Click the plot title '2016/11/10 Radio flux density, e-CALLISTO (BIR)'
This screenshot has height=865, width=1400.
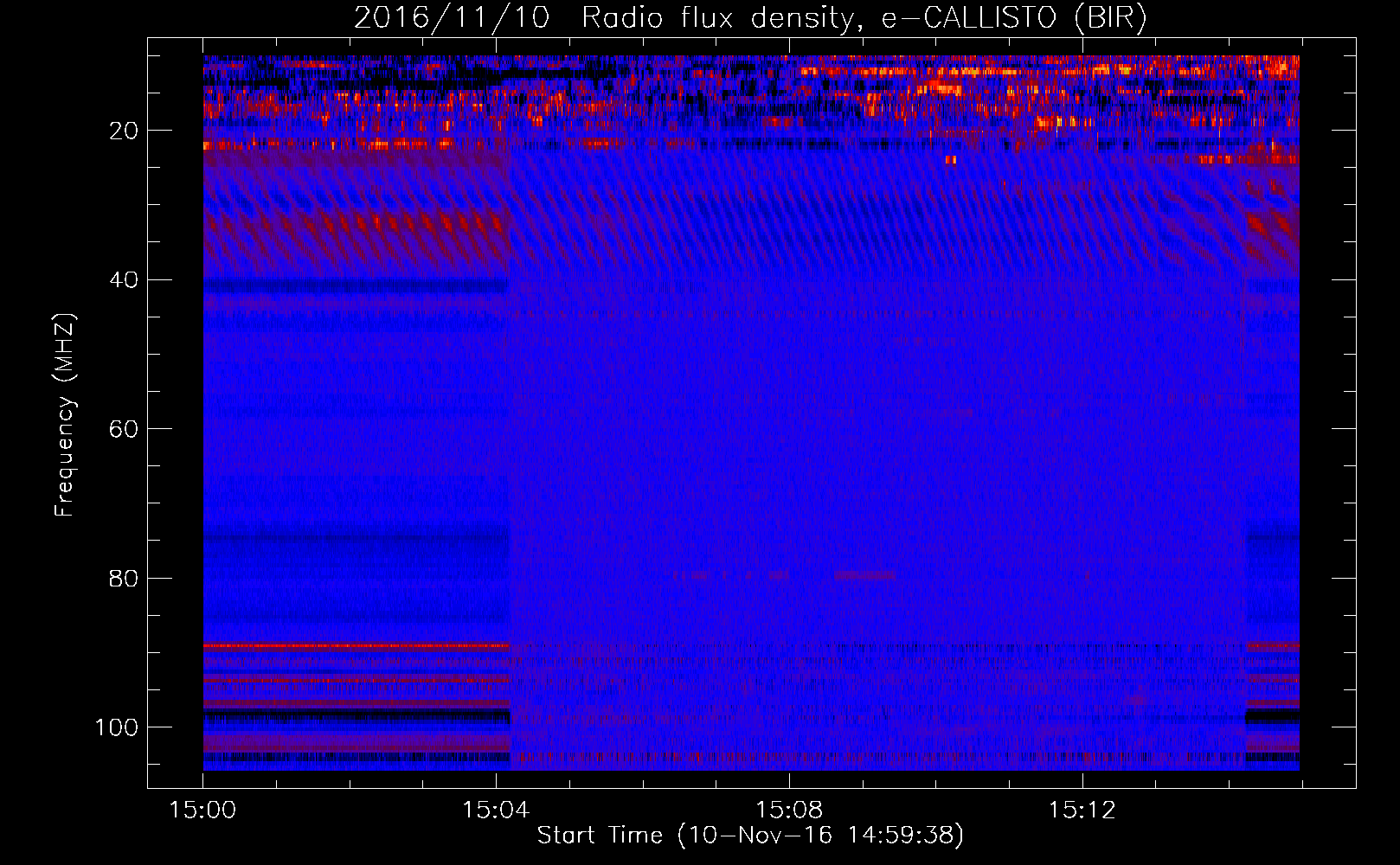coord(750,17)
